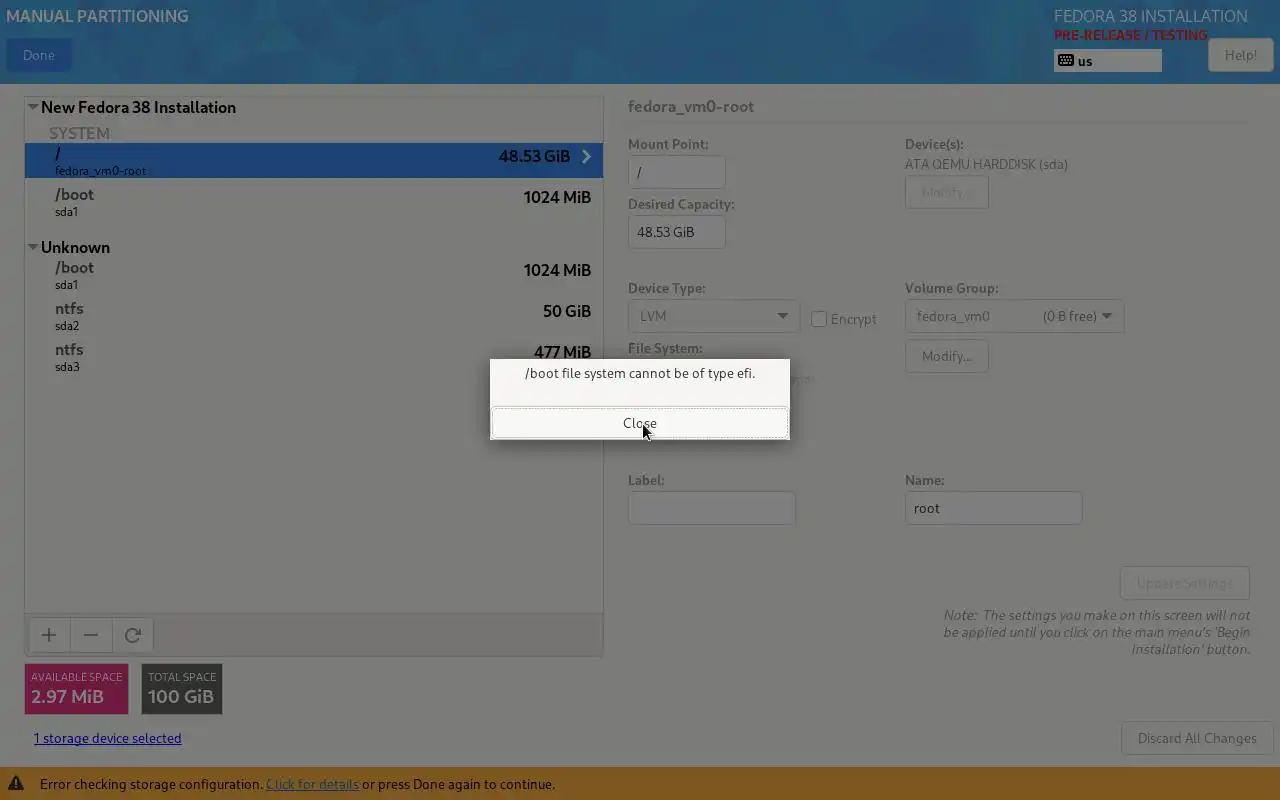Click the Update Settings button

click(1185, 583)
